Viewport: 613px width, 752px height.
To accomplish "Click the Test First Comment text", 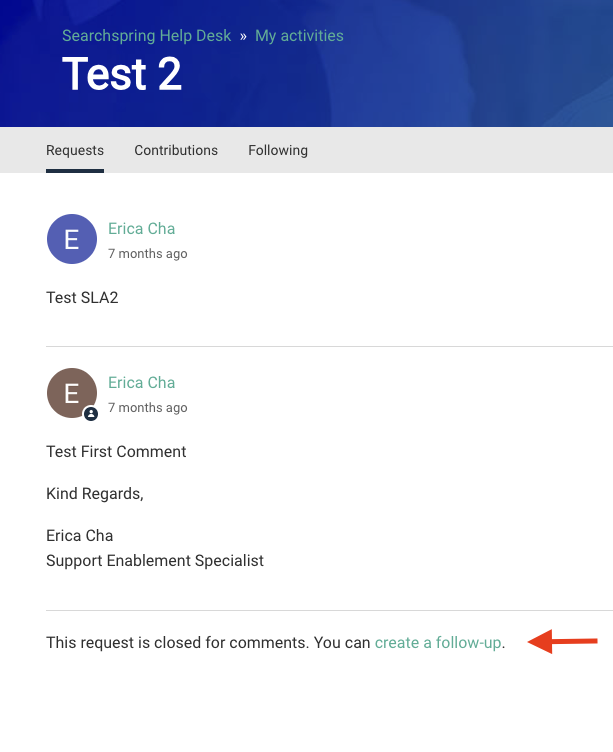I will click(116, 452).
